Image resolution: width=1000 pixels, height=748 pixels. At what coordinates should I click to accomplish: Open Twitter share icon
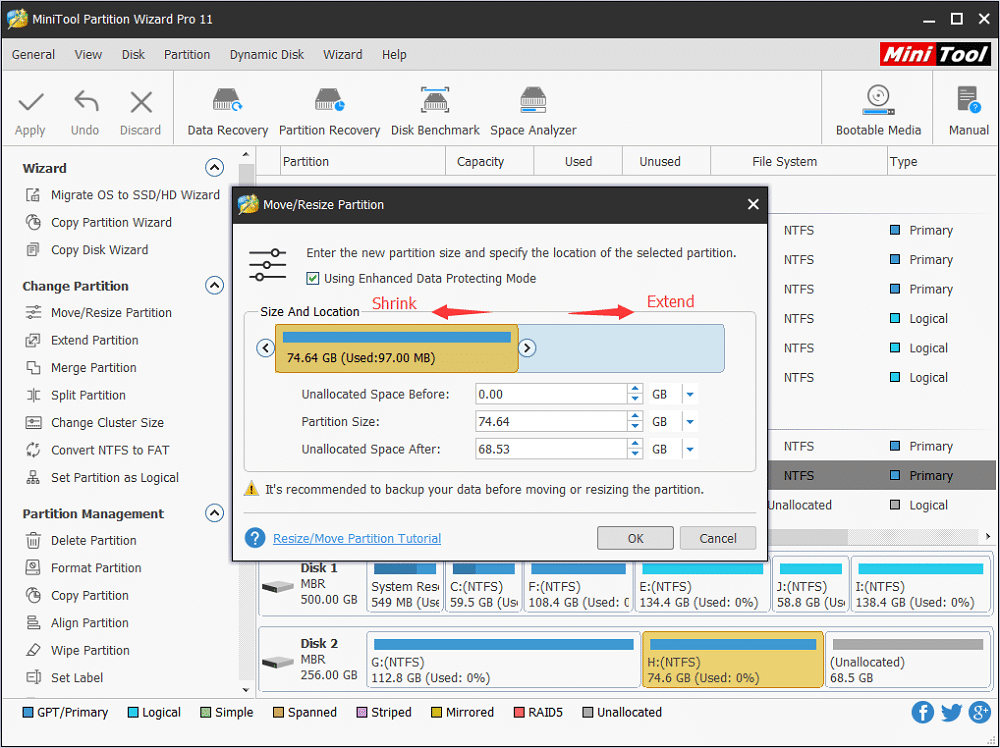(951, 712)
